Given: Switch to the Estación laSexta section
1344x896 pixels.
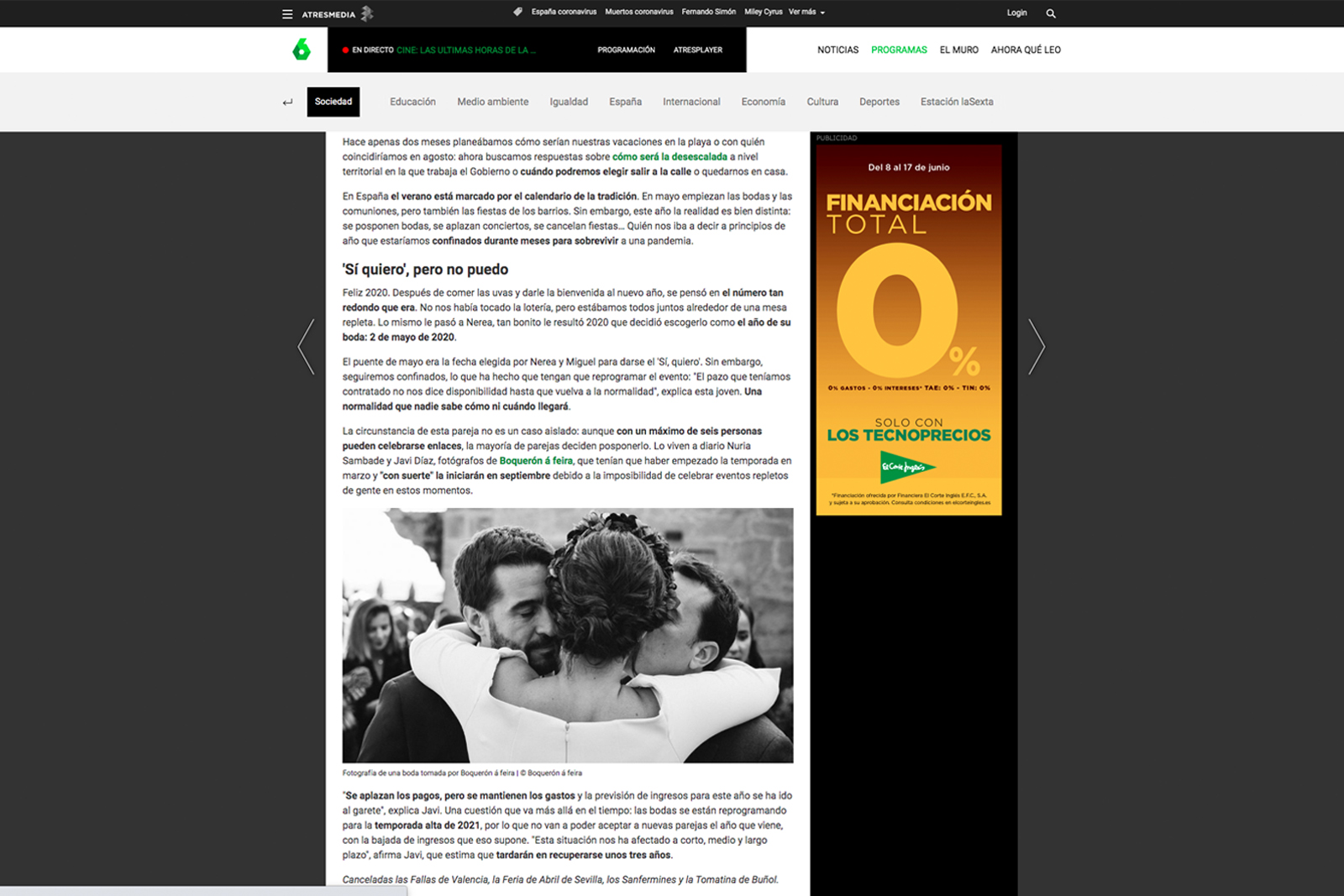Looking at the screenshot, I should click(957, 102).
